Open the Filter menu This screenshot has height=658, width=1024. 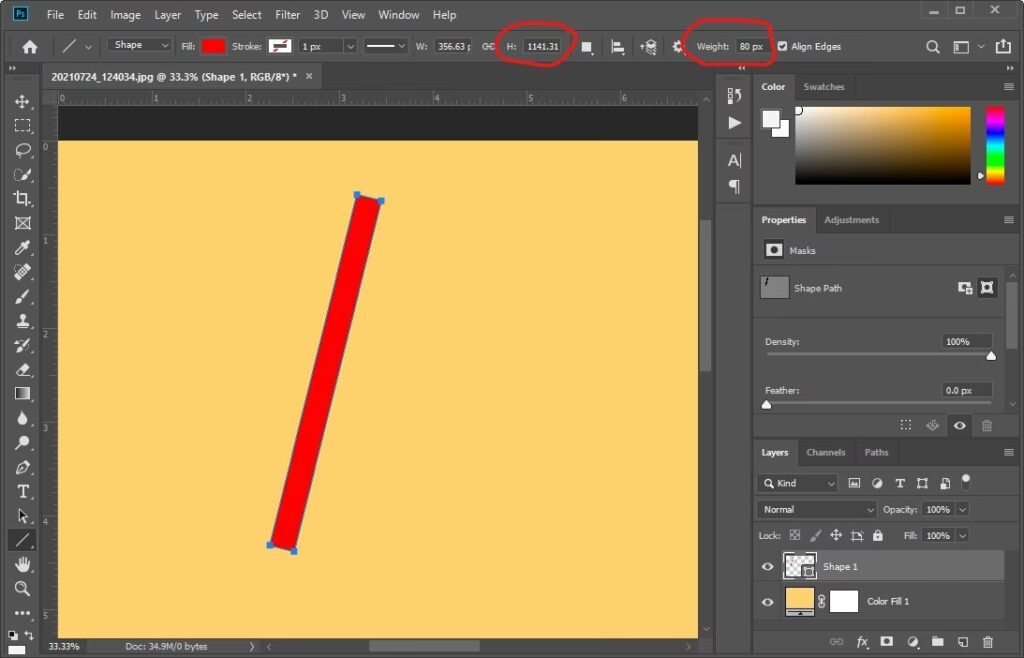click(x=287, y=15)
